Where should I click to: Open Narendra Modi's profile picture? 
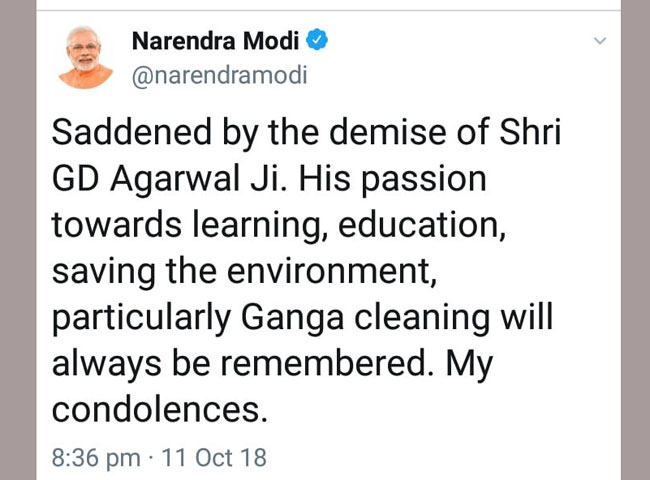[86, 58]
